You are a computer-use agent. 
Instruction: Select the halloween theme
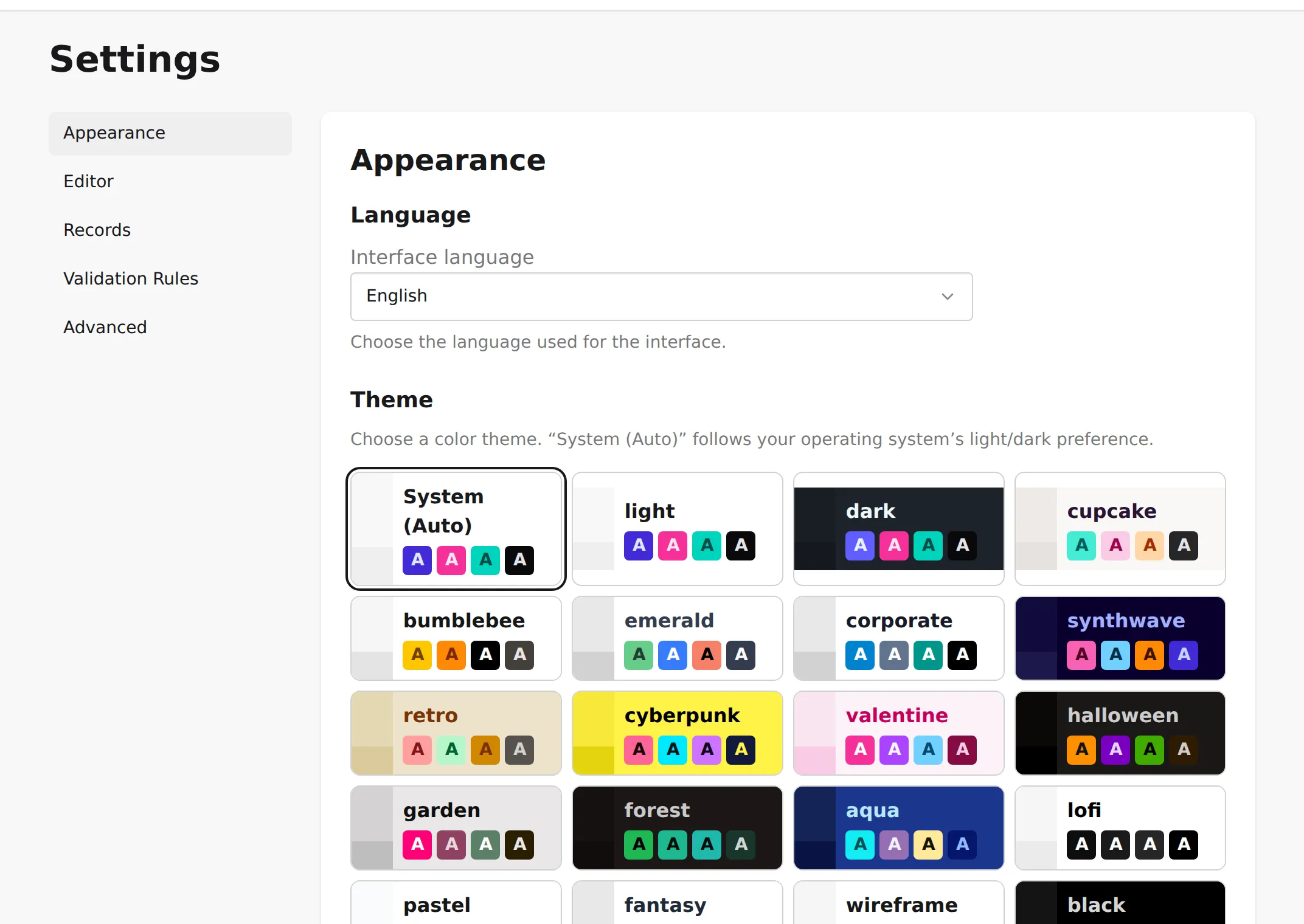click(1120, 733)
